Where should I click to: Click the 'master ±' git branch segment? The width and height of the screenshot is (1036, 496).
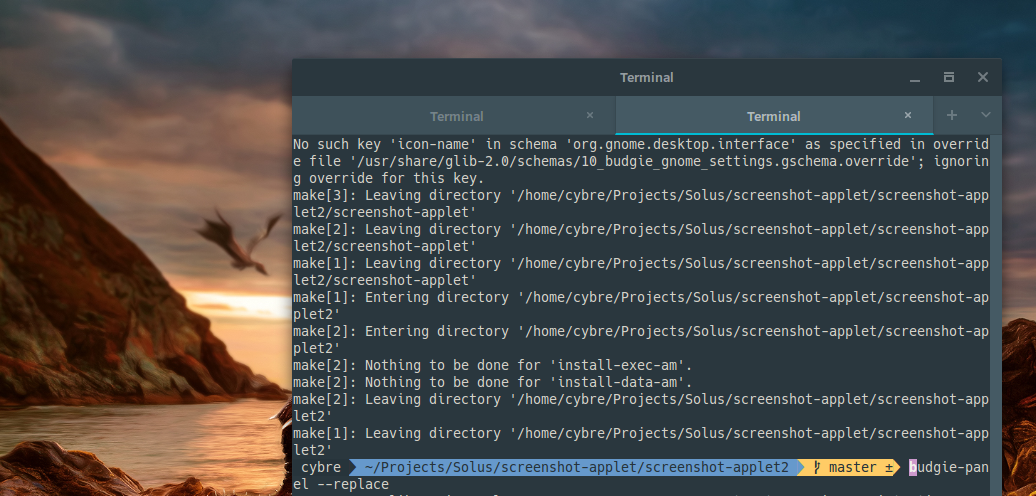point(852,468)
